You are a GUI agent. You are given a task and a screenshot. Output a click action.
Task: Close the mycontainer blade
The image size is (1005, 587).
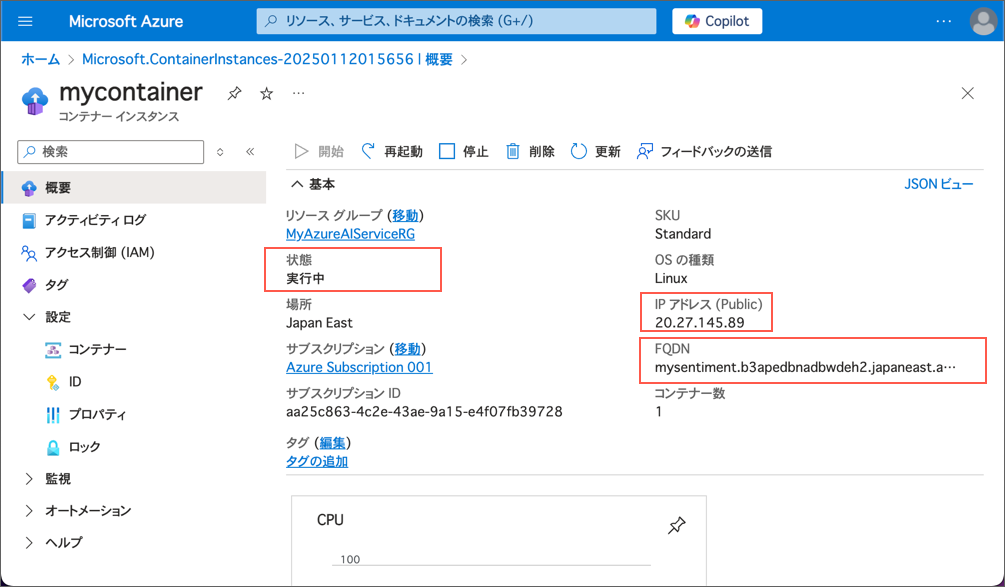click(x=968, y=94)
